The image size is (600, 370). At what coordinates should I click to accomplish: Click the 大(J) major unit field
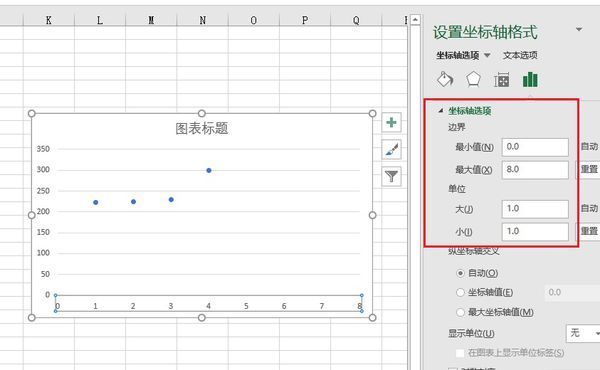tap(535, 209)
